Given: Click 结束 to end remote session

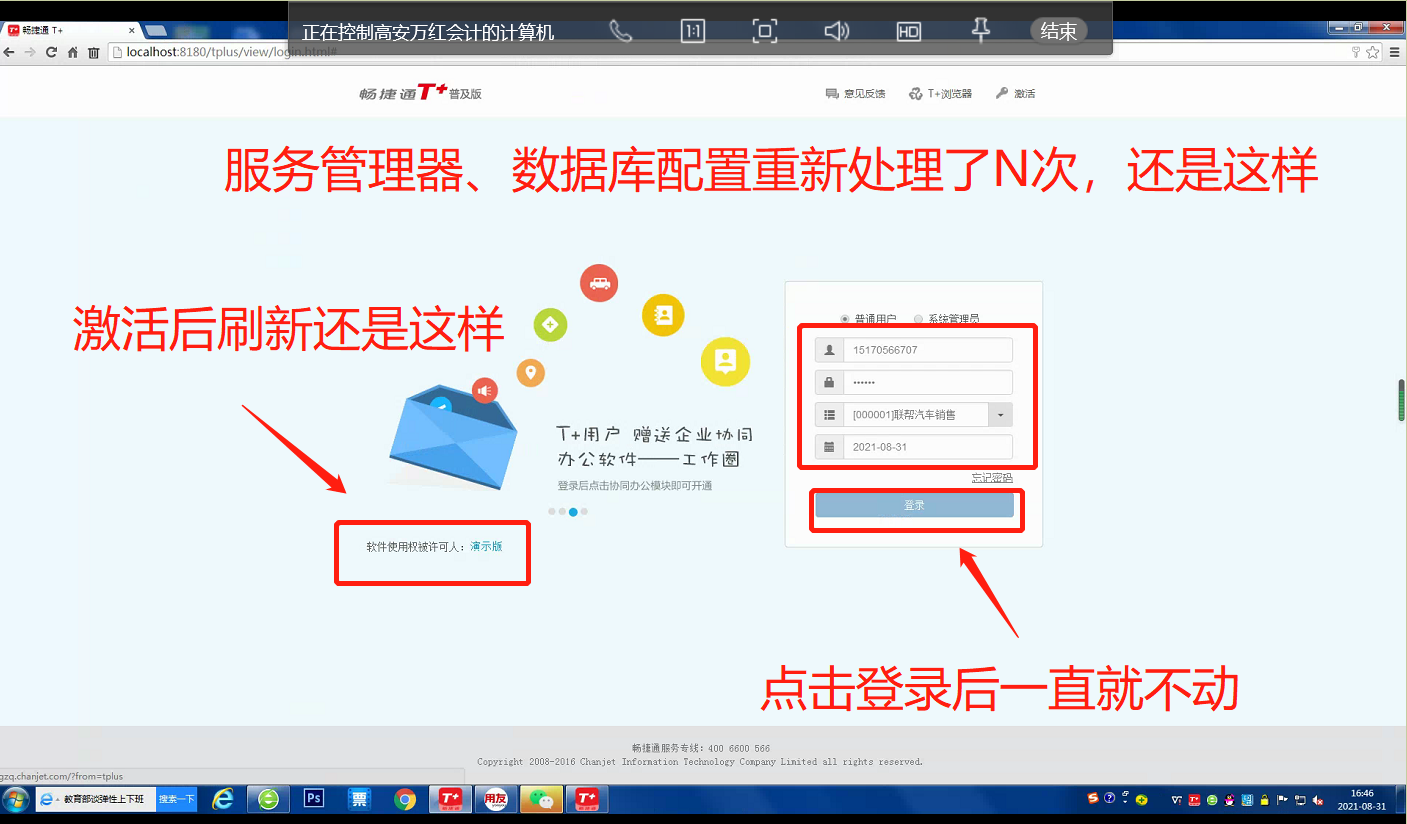Looking at the screenshot, I should 1058,31.
